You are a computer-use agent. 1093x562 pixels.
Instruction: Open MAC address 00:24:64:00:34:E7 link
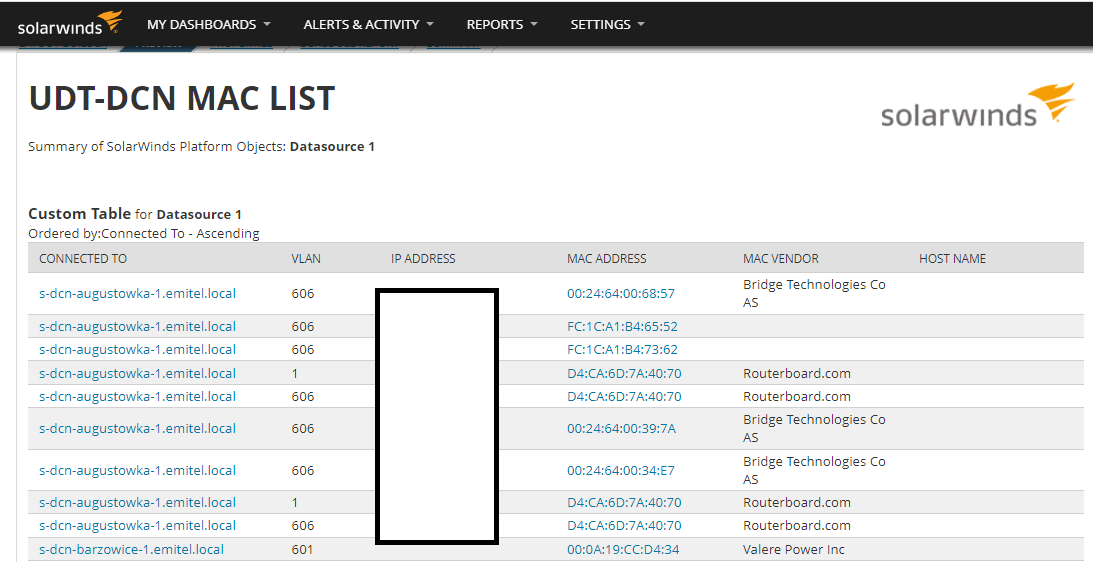click(620, 471)
